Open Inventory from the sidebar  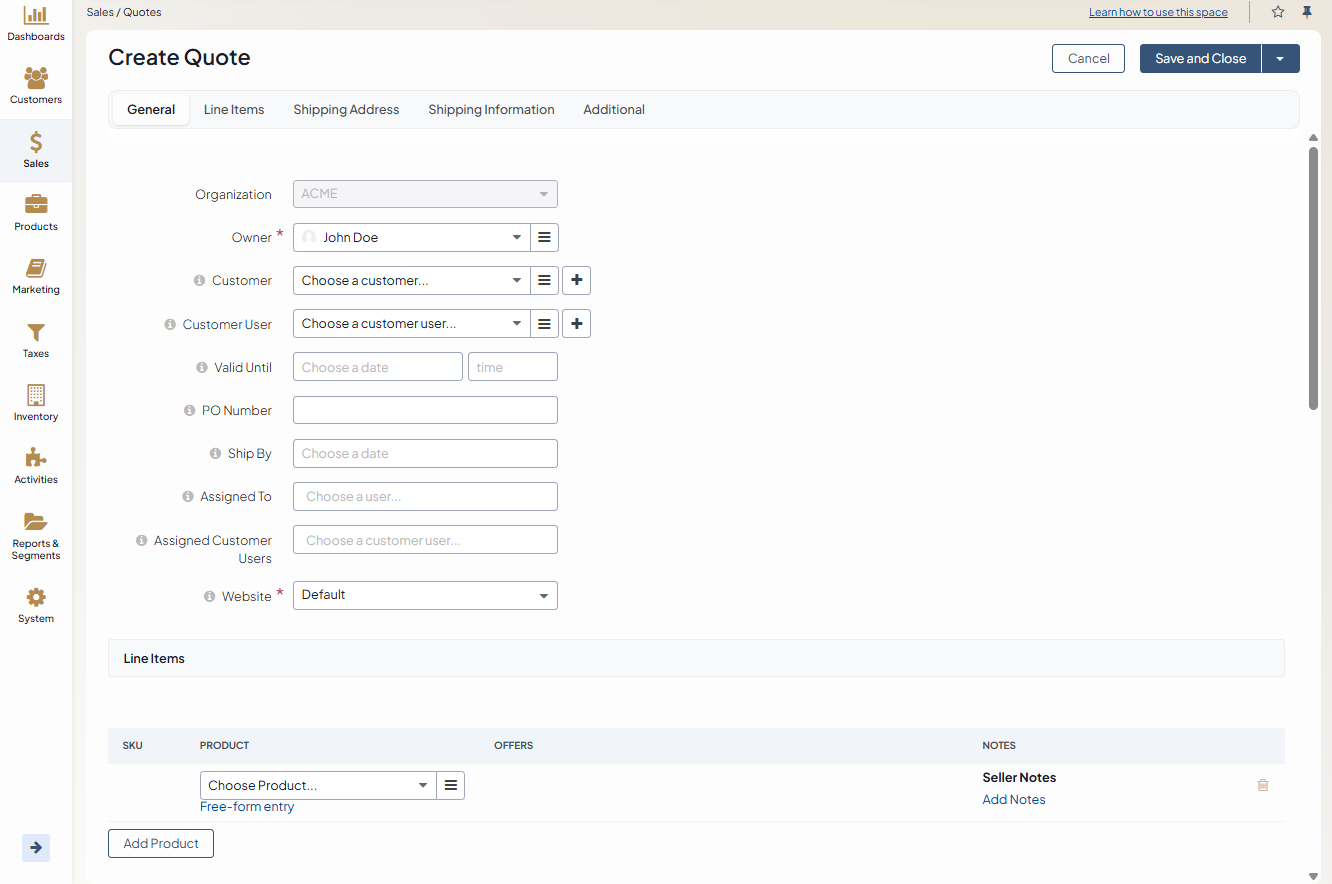(x=36, y=395)
